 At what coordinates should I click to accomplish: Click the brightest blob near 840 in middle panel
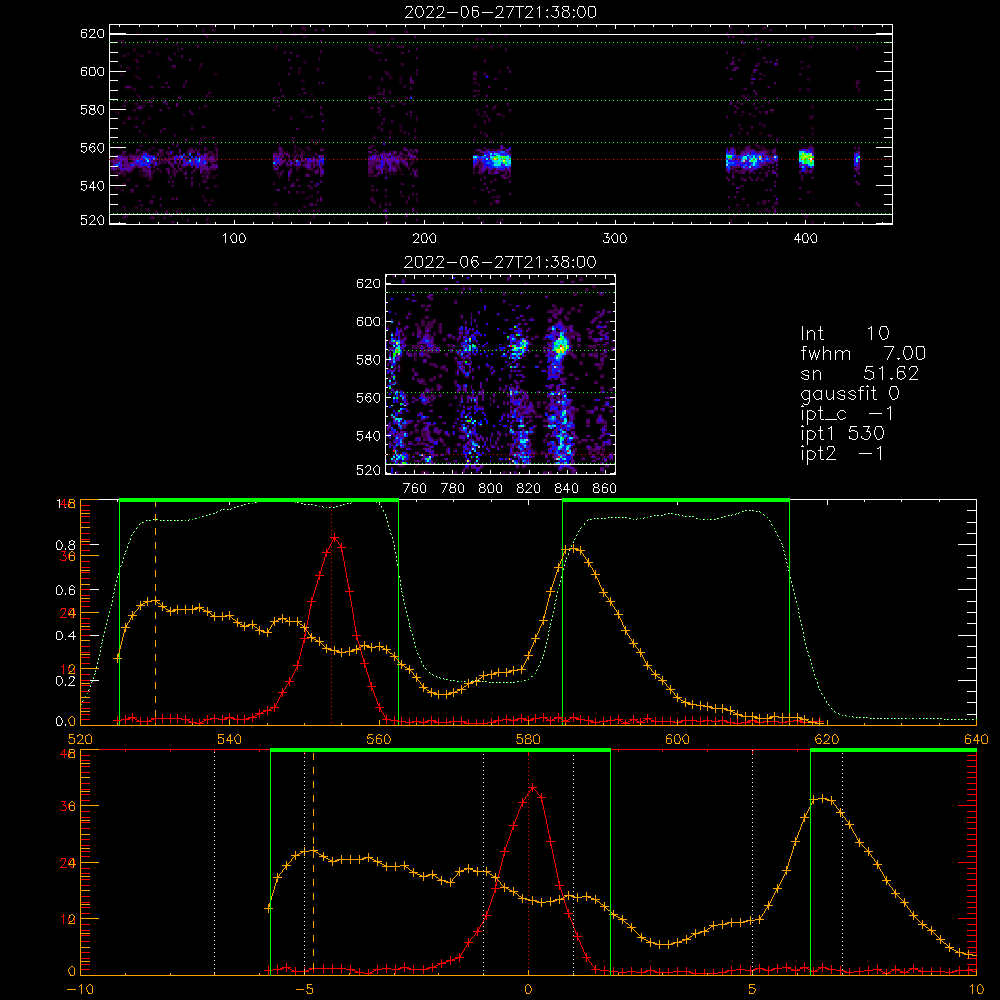(561, 347)
